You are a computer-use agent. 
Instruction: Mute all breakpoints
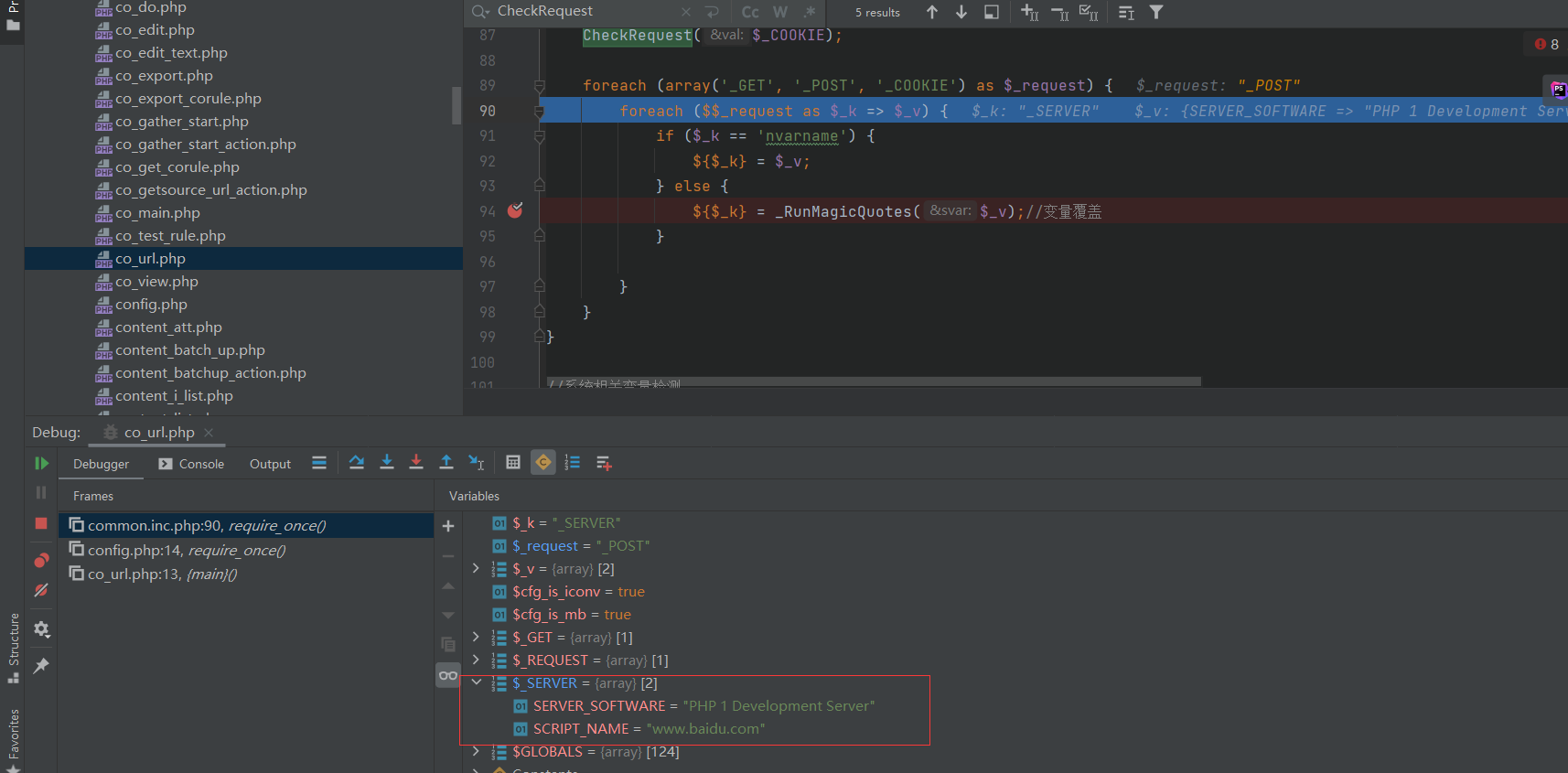(41, 591)
